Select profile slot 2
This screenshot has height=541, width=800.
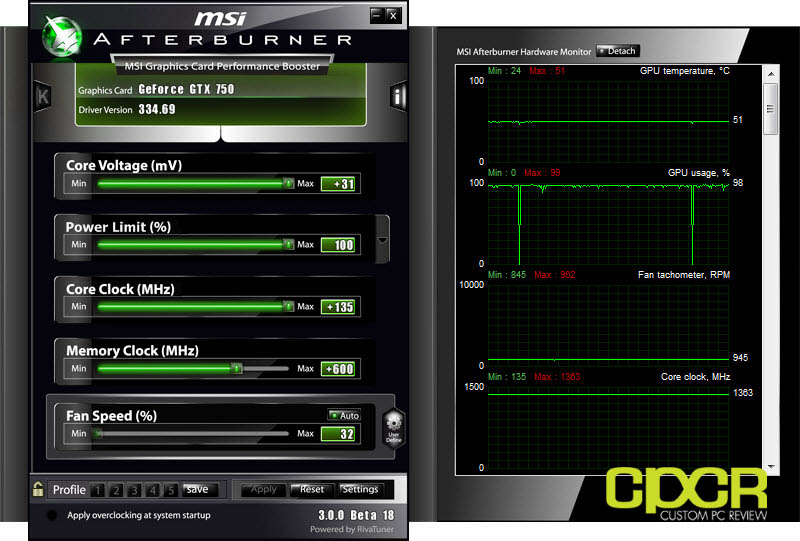tap(116, 490)
